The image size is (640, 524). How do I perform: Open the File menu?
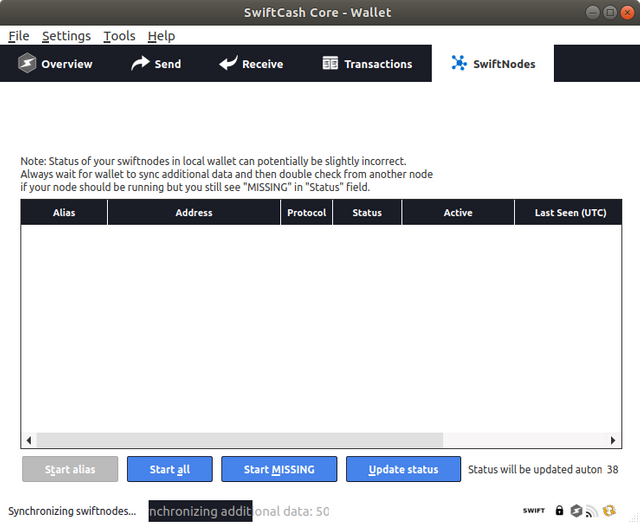pos(19,36)
